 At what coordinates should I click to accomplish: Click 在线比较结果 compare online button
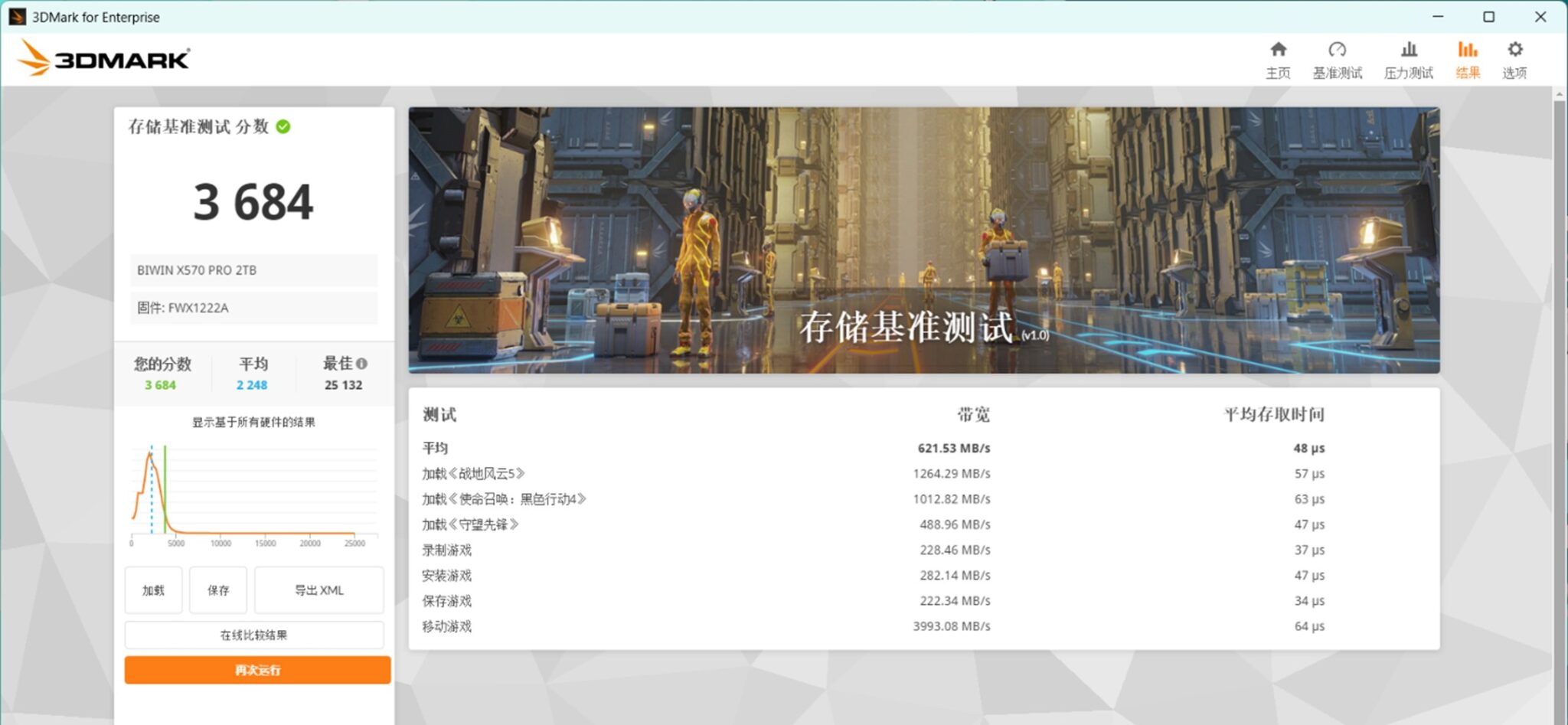pyautogui.click(x=254, y=635)
